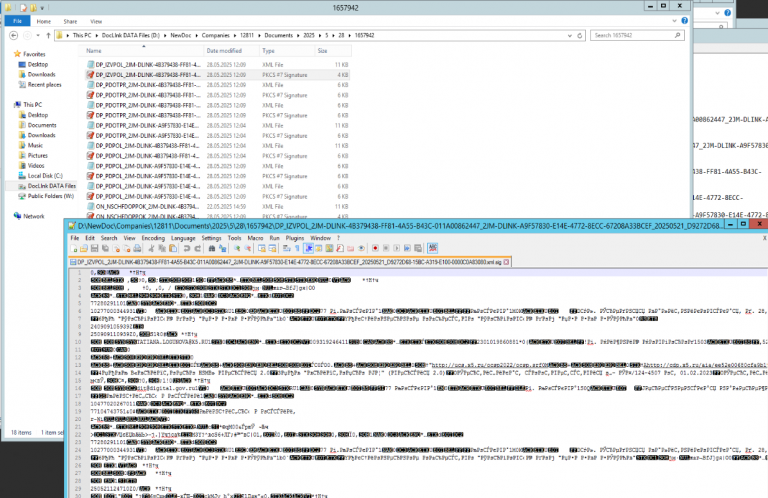This screenshot has width=768, height=498.
Task: Toggle file monitoring eye icon in Notepad++
Action: [x=361, y=248]
